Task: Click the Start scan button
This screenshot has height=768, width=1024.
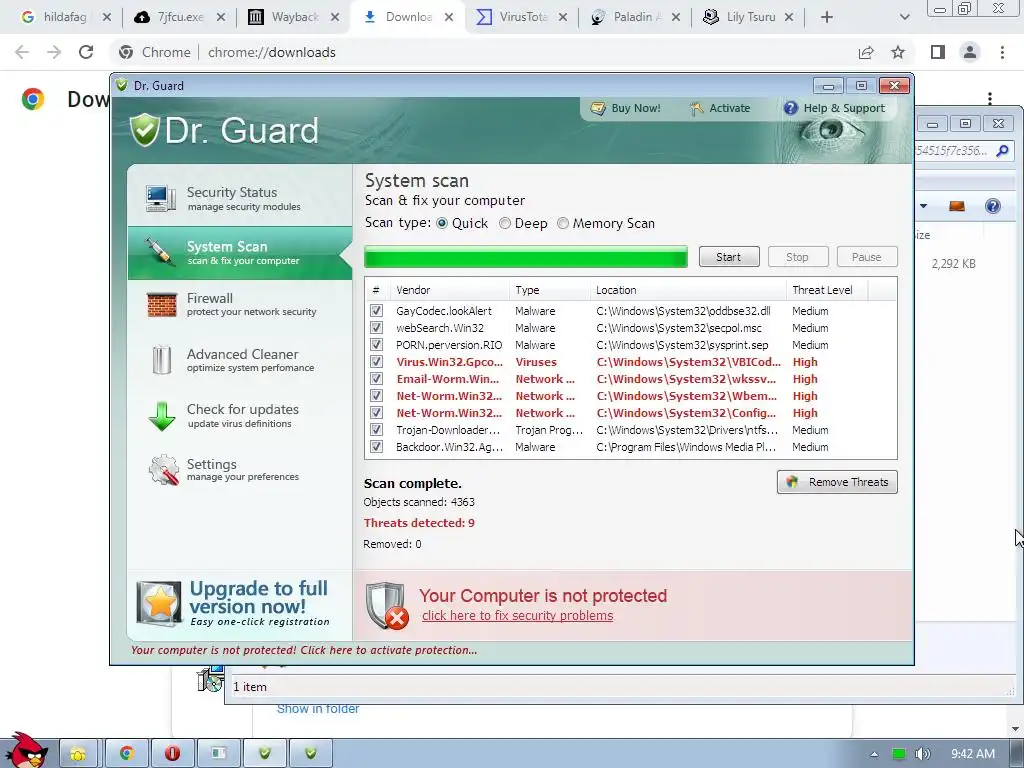Action: pyautogui.click(x=729, y=257)
